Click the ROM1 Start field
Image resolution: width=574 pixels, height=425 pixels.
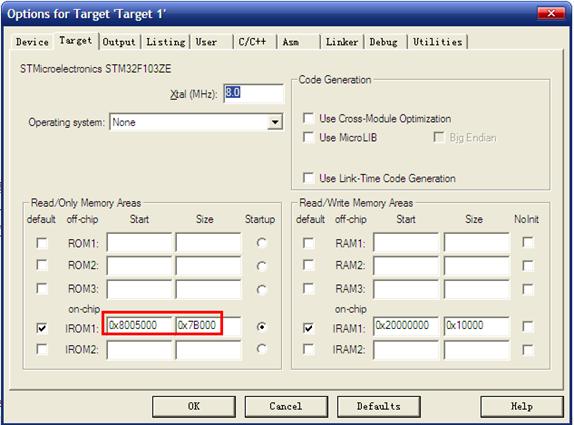point(139,242)
